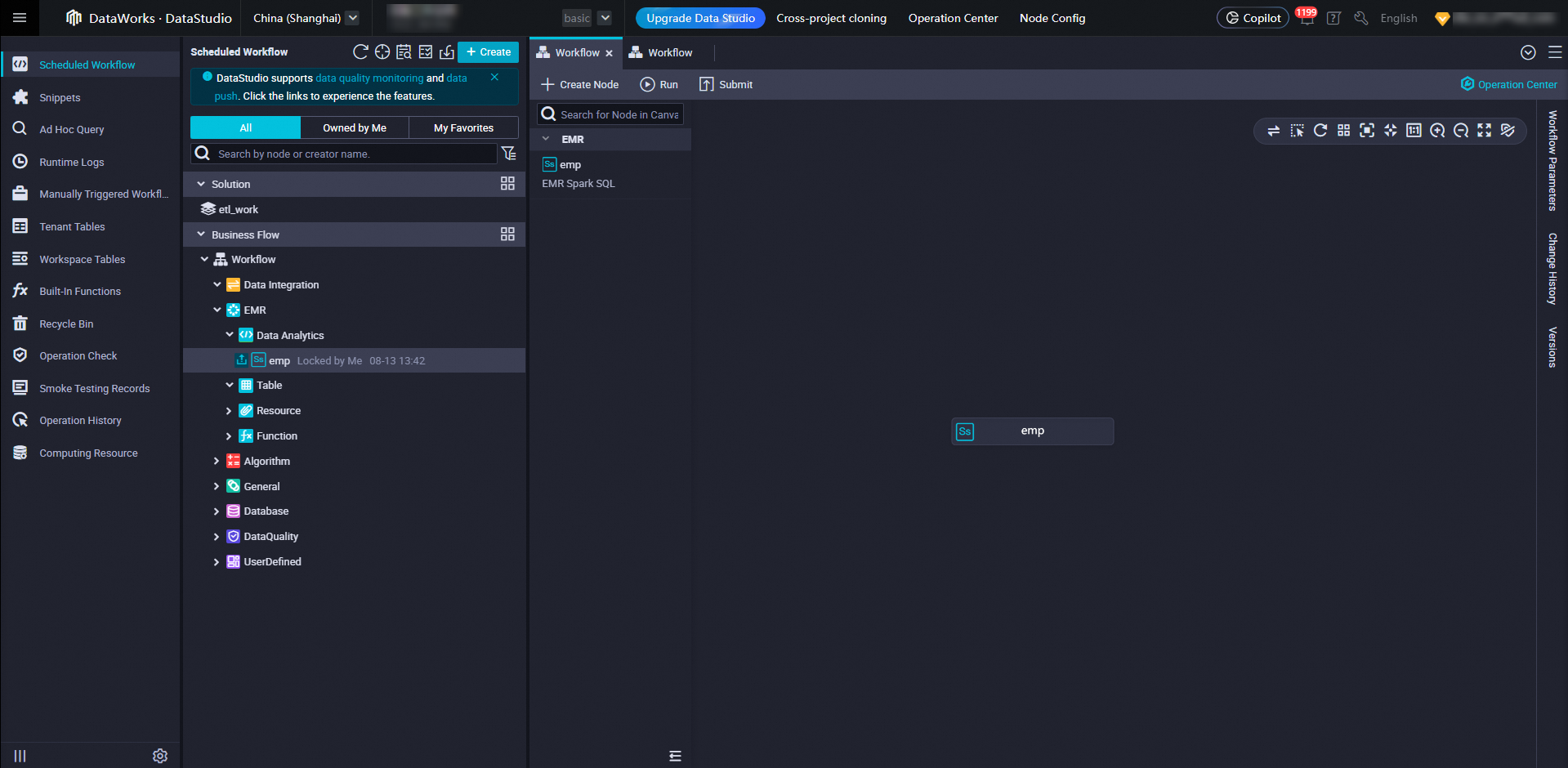Switch to the second Workflow tab
Screen dimensions: 1568x768
point(661,53)
